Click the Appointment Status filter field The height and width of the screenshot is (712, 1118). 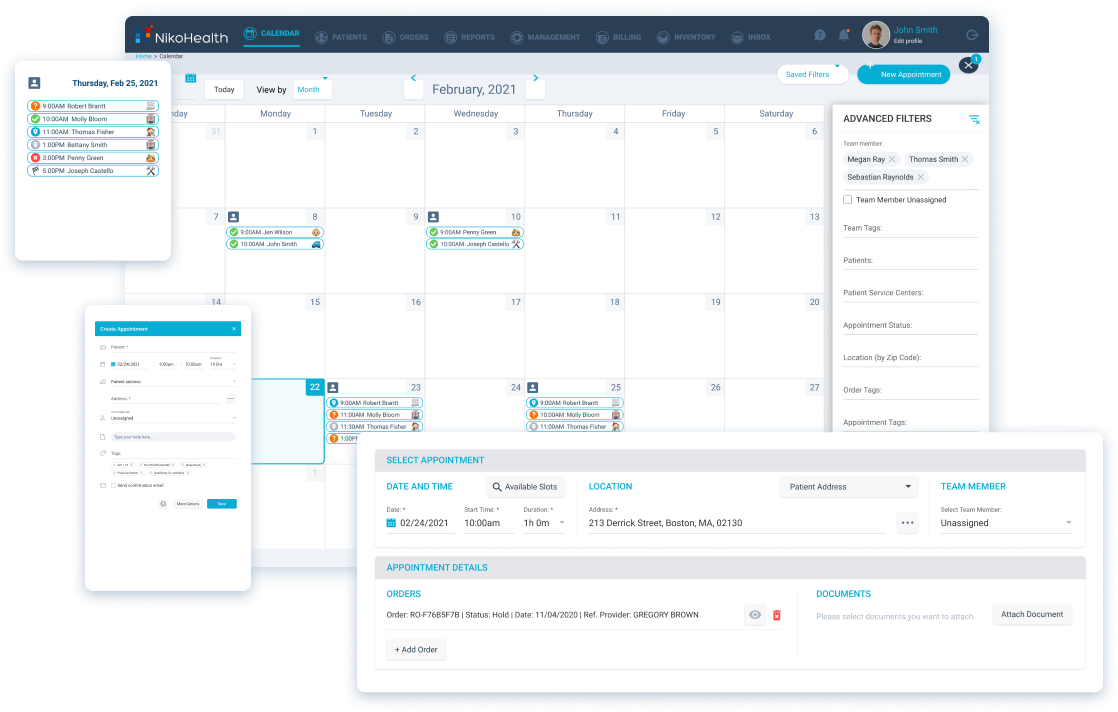tap(910, 326)
